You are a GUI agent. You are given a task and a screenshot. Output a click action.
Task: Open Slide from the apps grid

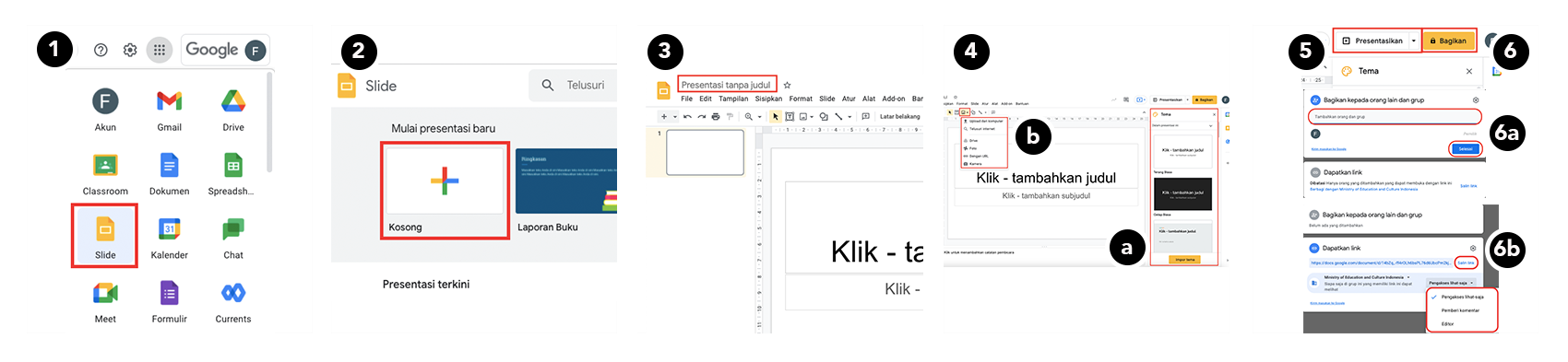click(105, 237)
